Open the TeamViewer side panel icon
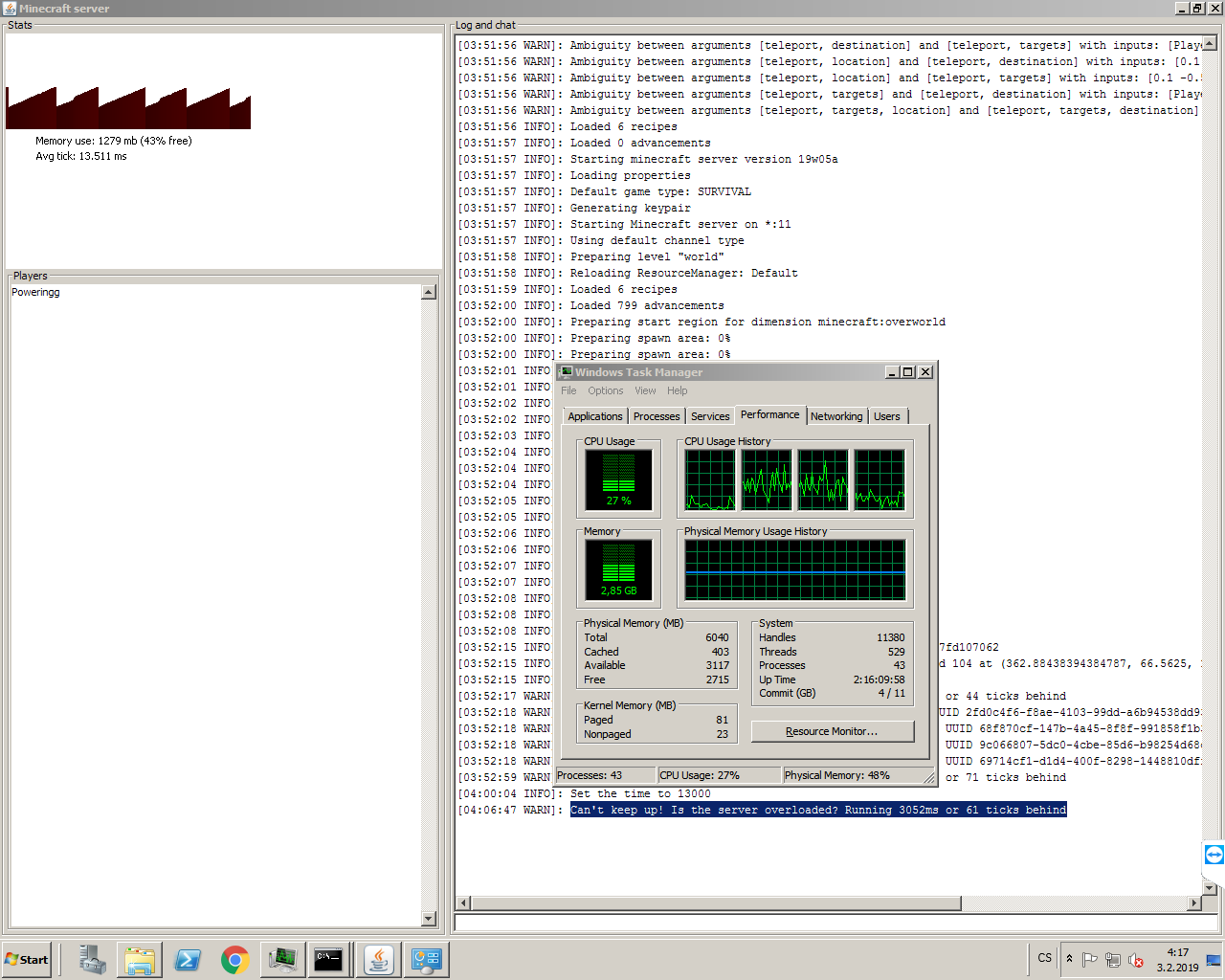Viewport: 1225px width, 980px height. pyautogui.click(x=1214, y=855)
